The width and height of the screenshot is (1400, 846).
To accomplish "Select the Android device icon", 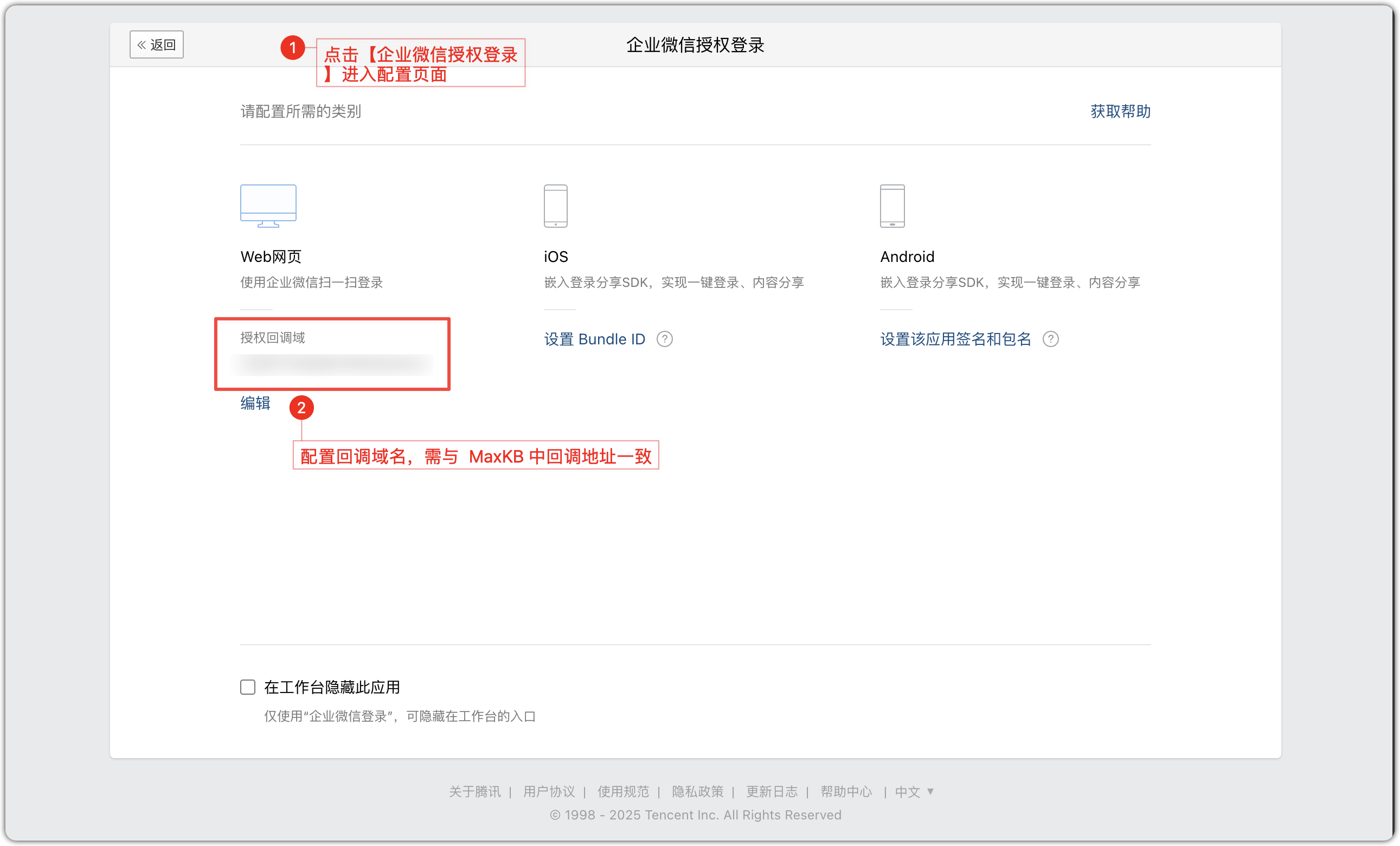I will [892, 206].
